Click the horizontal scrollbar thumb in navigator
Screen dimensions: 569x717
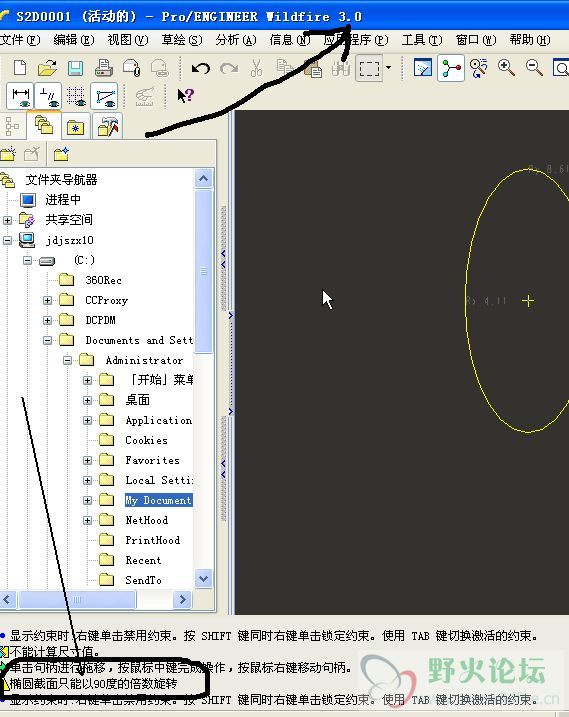pos(77,599)
